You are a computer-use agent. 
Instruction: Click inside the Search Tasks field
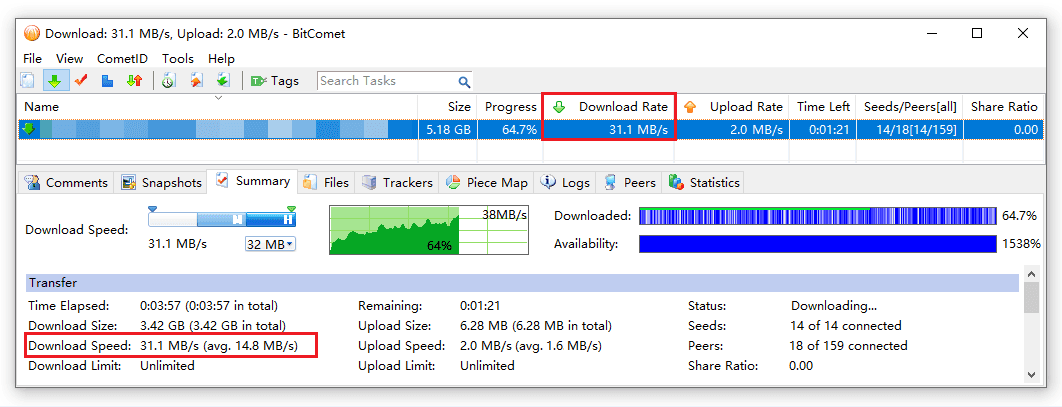pos(385,81)
